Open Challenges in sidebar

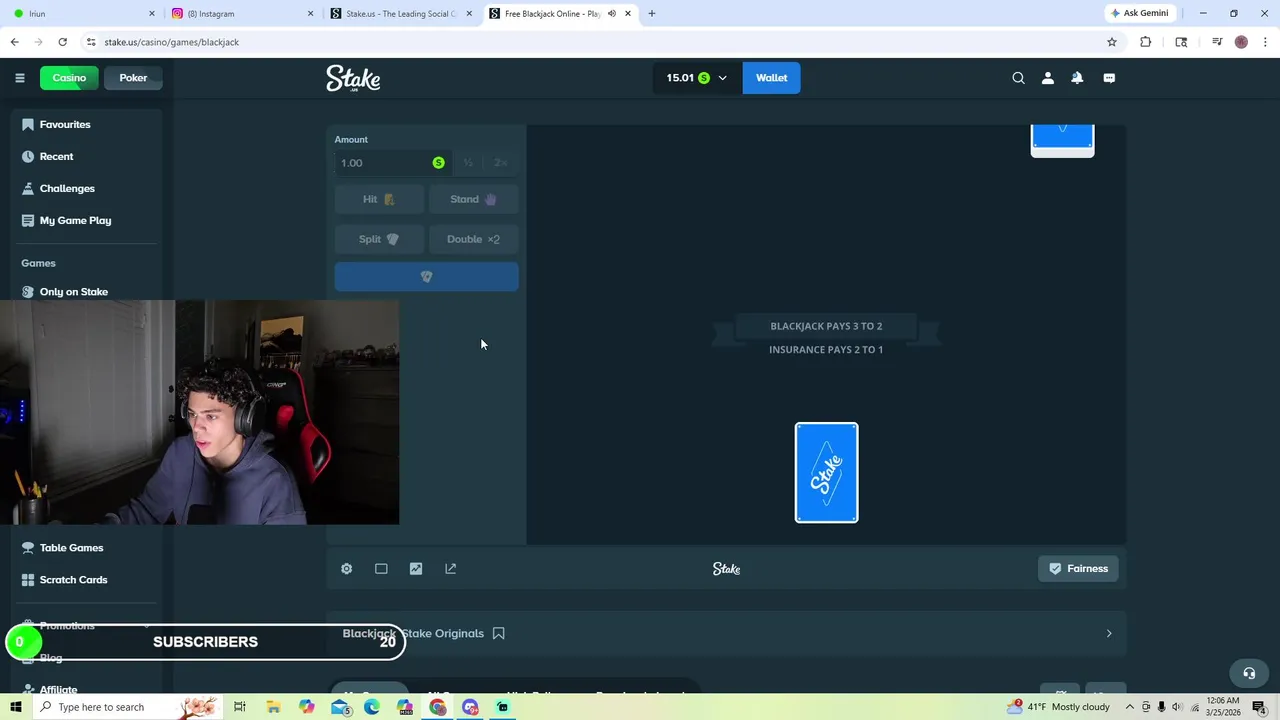coord(67,188)
